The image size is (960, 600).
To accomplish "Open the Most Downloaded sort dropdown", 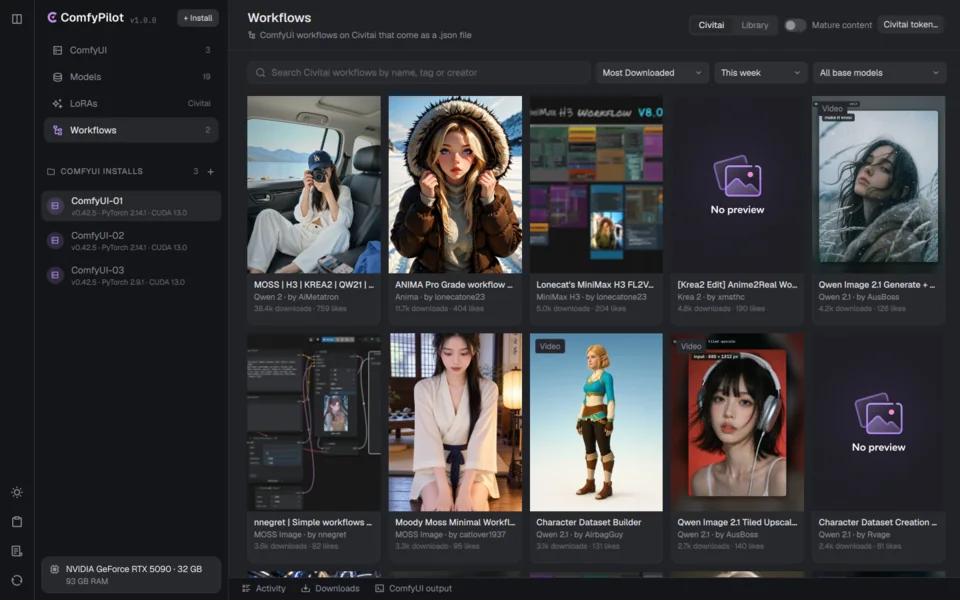I will point(652,73).
